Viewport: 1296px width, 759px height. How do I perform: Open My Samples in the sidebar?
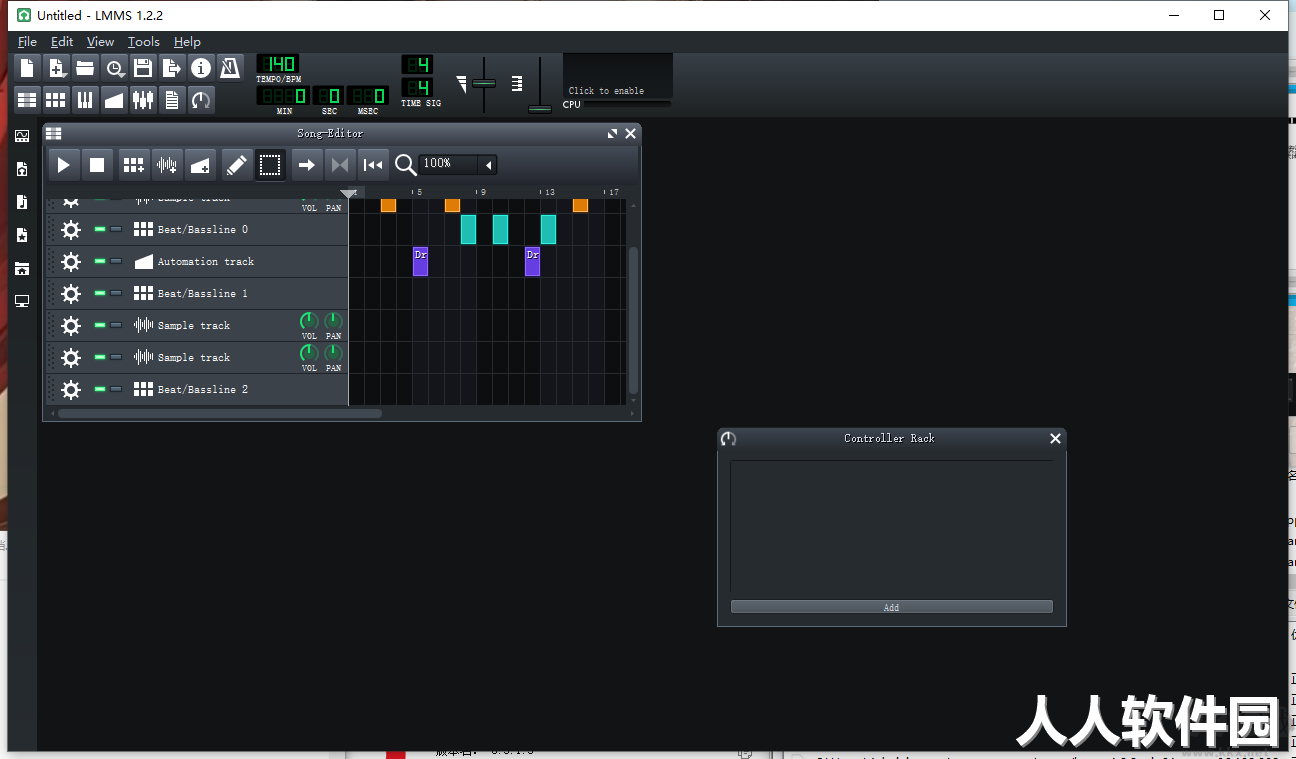tap(22, 202)
